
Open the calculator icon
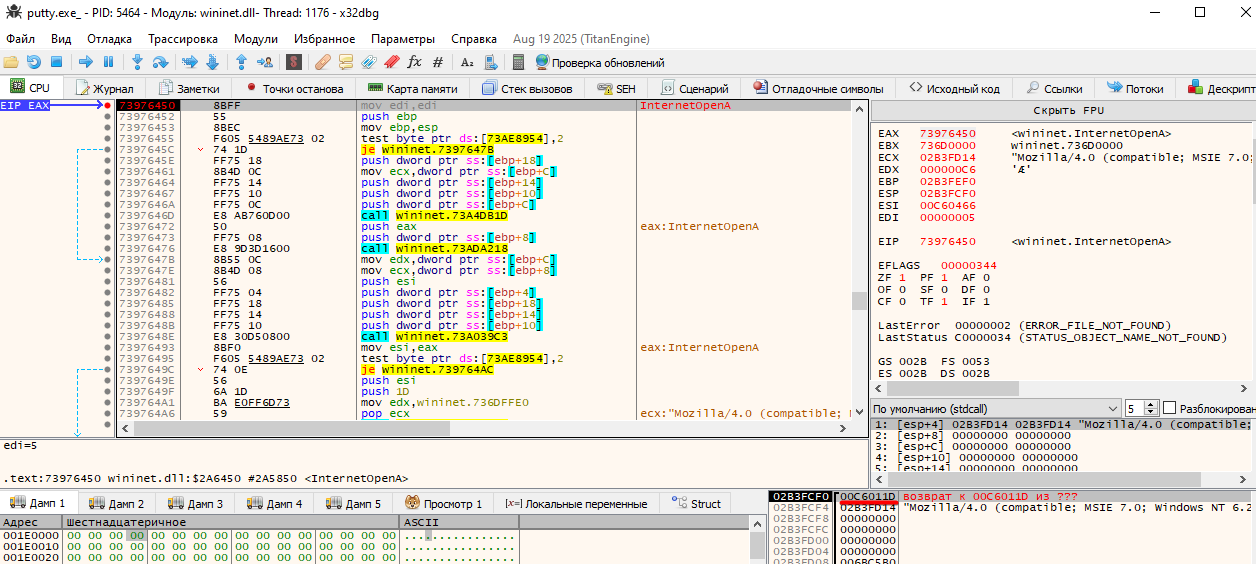(518, 62)
